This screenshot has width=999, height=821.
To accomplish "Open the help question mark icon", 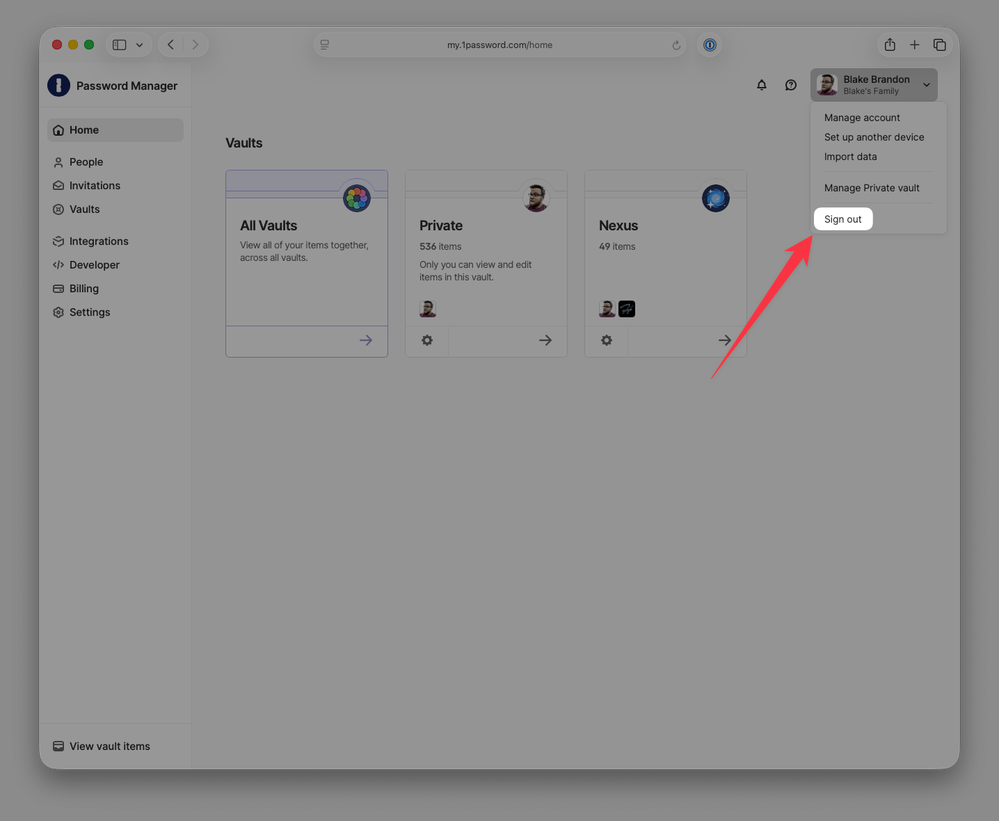I will (790, 85).
